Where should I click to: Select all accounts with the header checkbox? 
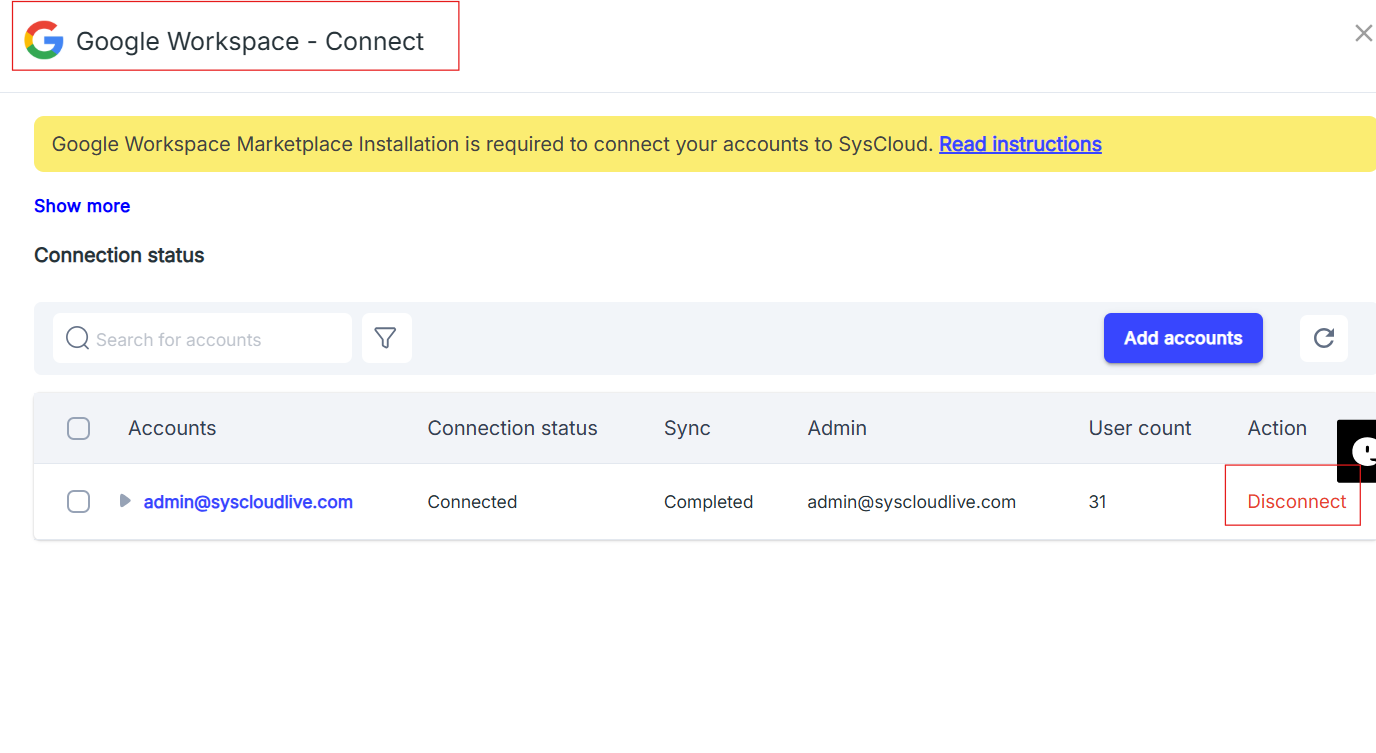[x=78, y=428]
